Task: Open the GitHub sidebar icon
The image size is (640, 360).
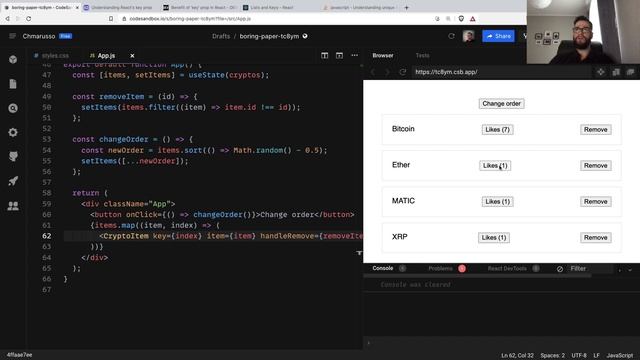Action: (x=13, y=156)
